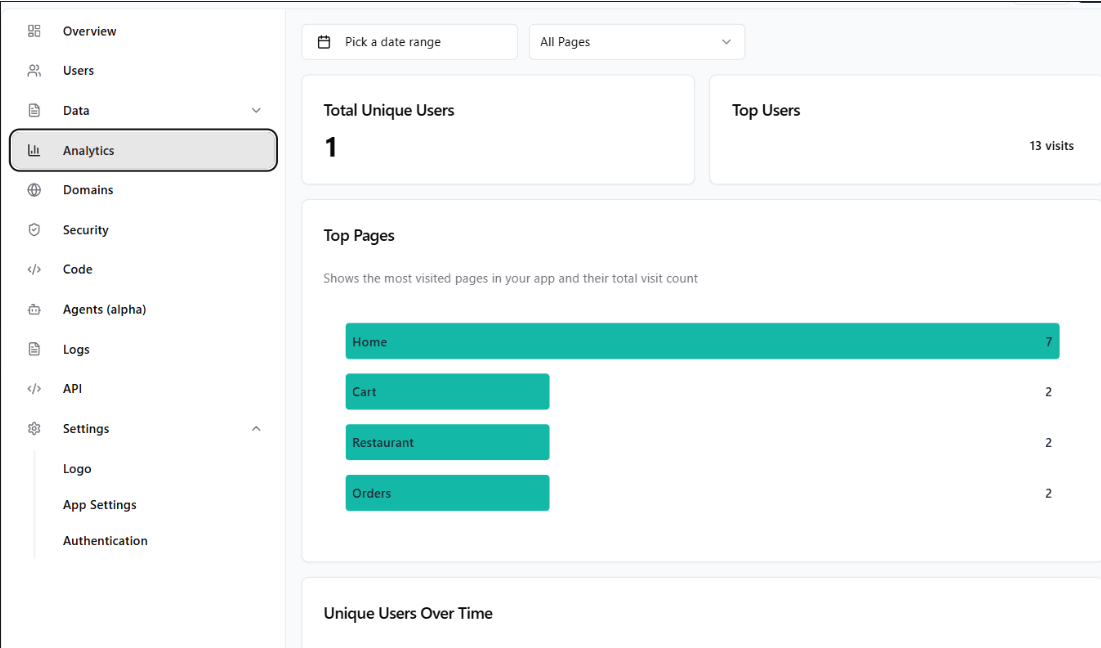Image resolution: width=1101 pixels, height=648 pixels.
Task: Select the Users sidebar icon
Action: 33,70
